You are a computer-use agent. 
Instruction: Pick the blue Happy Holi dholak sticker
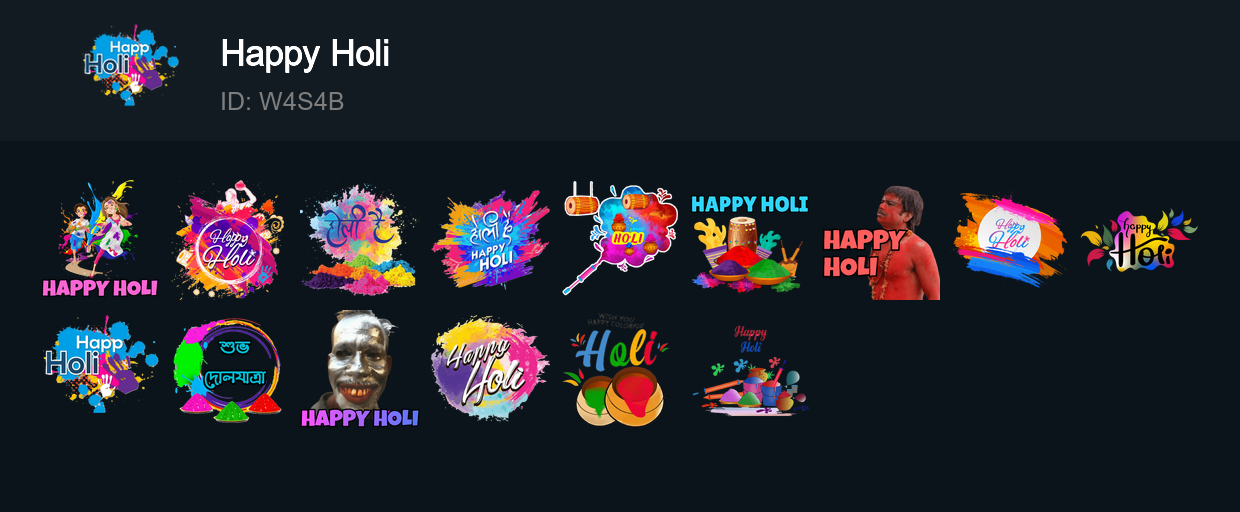pos(750,240)
